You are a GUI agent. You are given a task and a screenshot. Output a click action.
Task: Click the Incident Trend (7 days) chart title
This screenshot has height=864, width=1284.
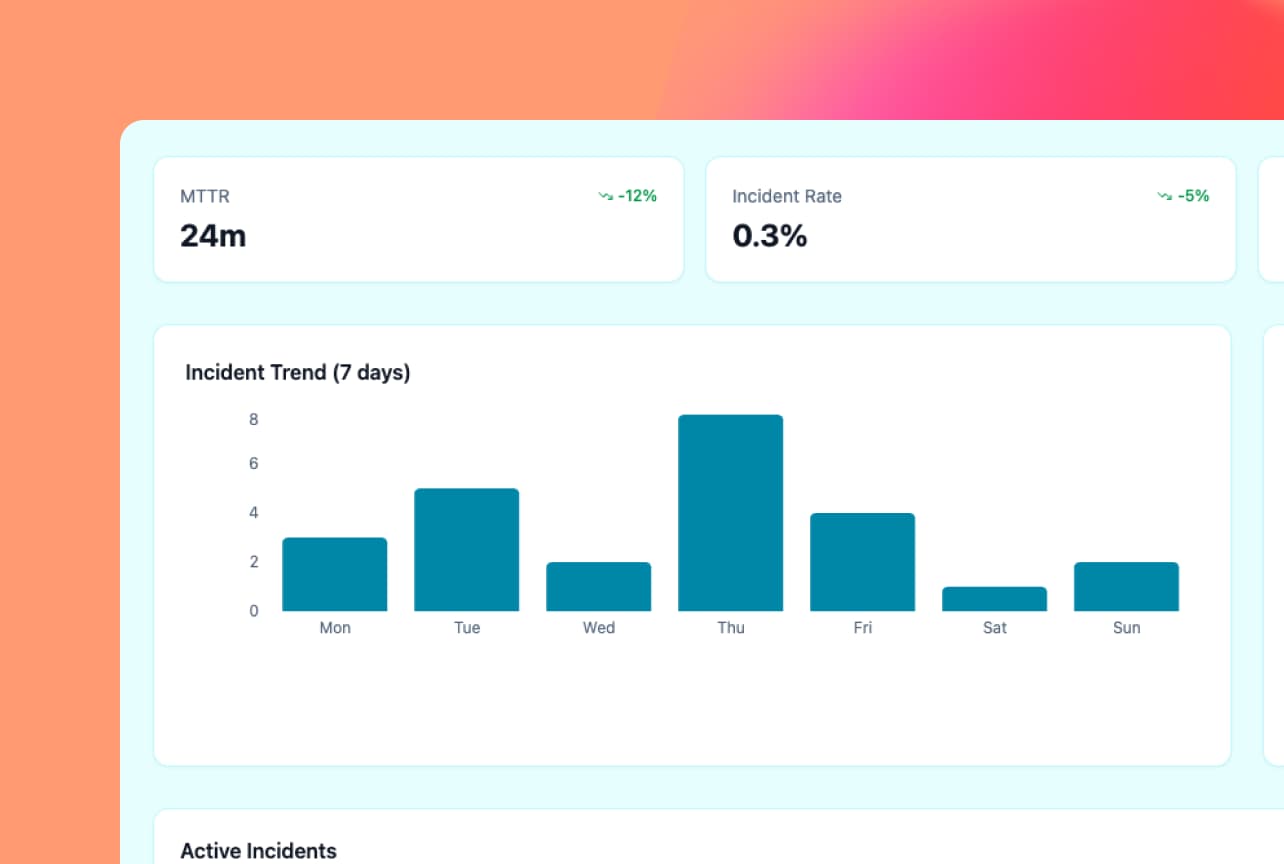[x=298, y=373]
